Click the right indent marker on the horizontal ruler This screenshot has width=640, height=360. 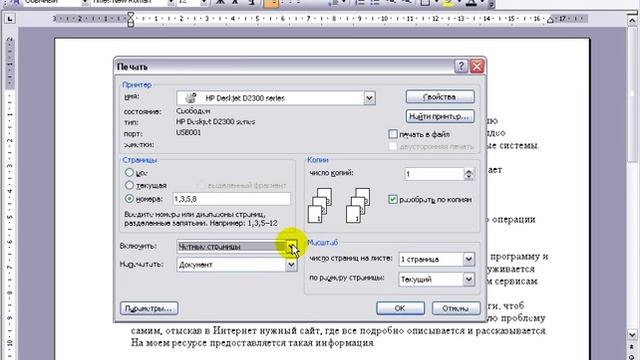click(x=551, y=20)
